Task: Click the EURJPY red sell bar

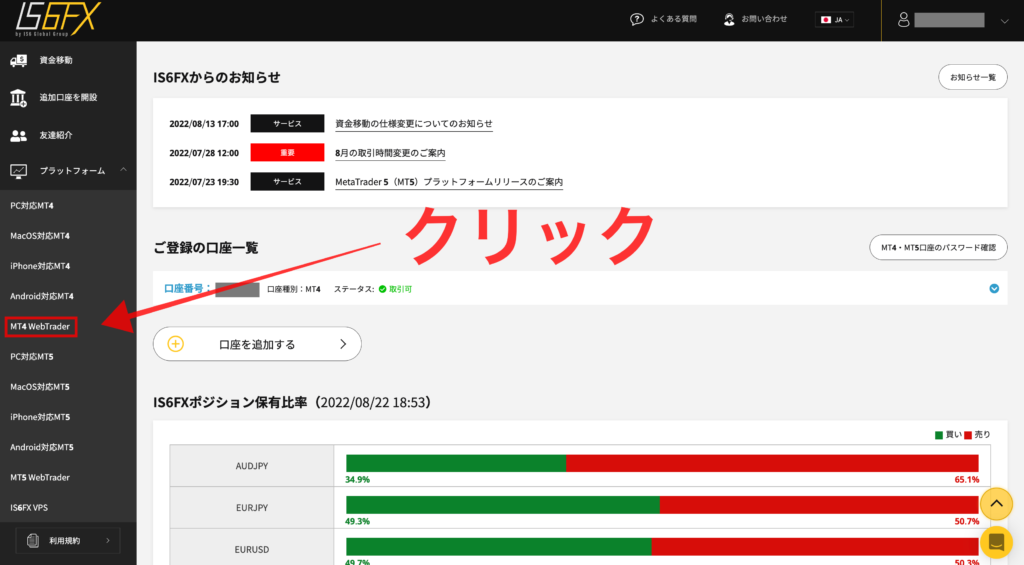Action: (x=818, y=505)
